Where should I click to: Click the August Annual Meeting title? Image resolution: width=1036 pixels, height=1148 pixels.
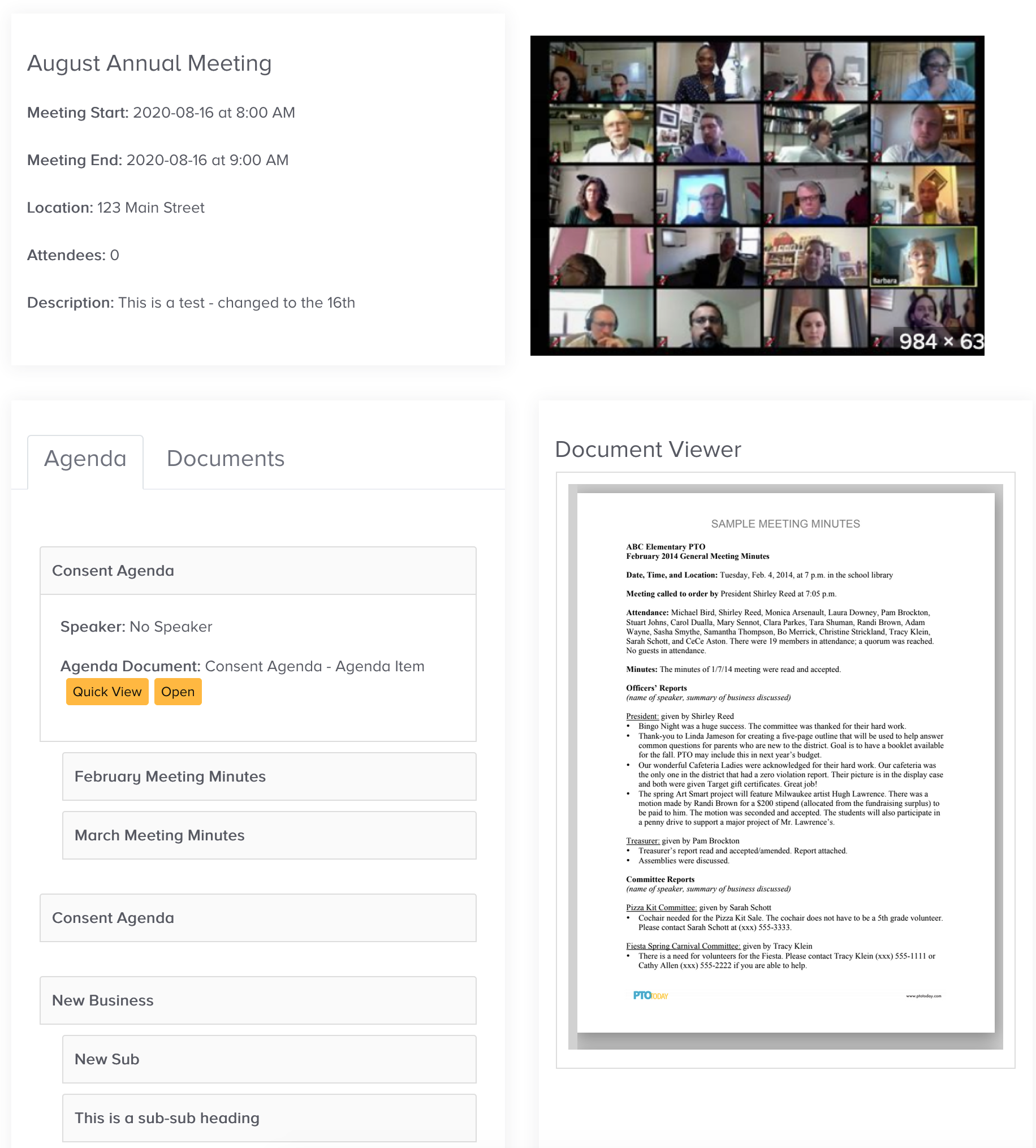click(x=149, y=63)
